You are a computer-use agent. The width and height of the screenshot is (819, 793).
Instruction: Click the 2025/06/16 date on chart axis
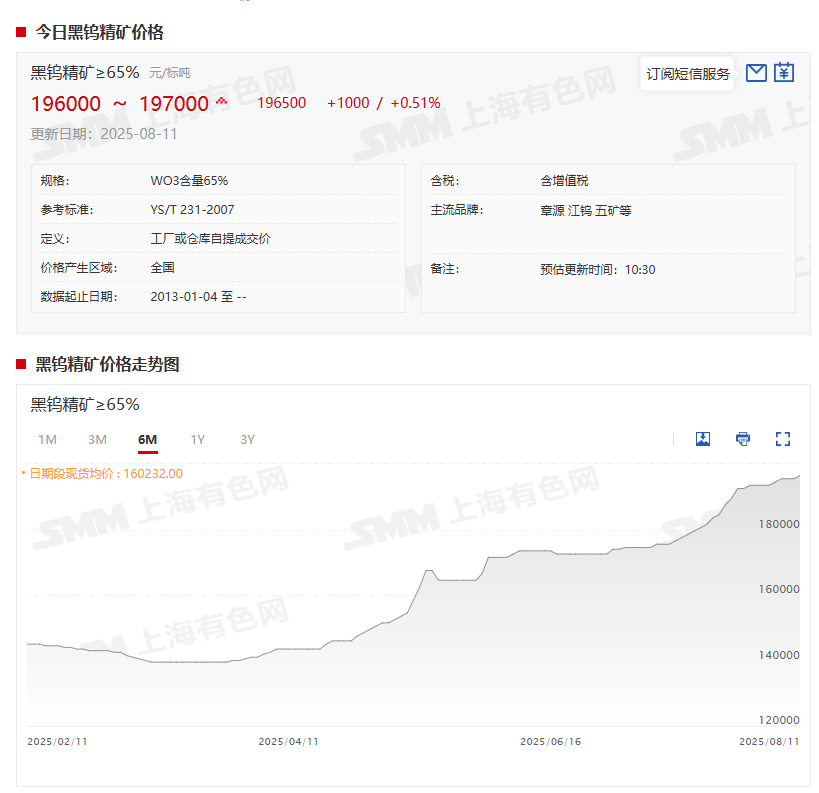pyautogui.click(x=550, y=742)
